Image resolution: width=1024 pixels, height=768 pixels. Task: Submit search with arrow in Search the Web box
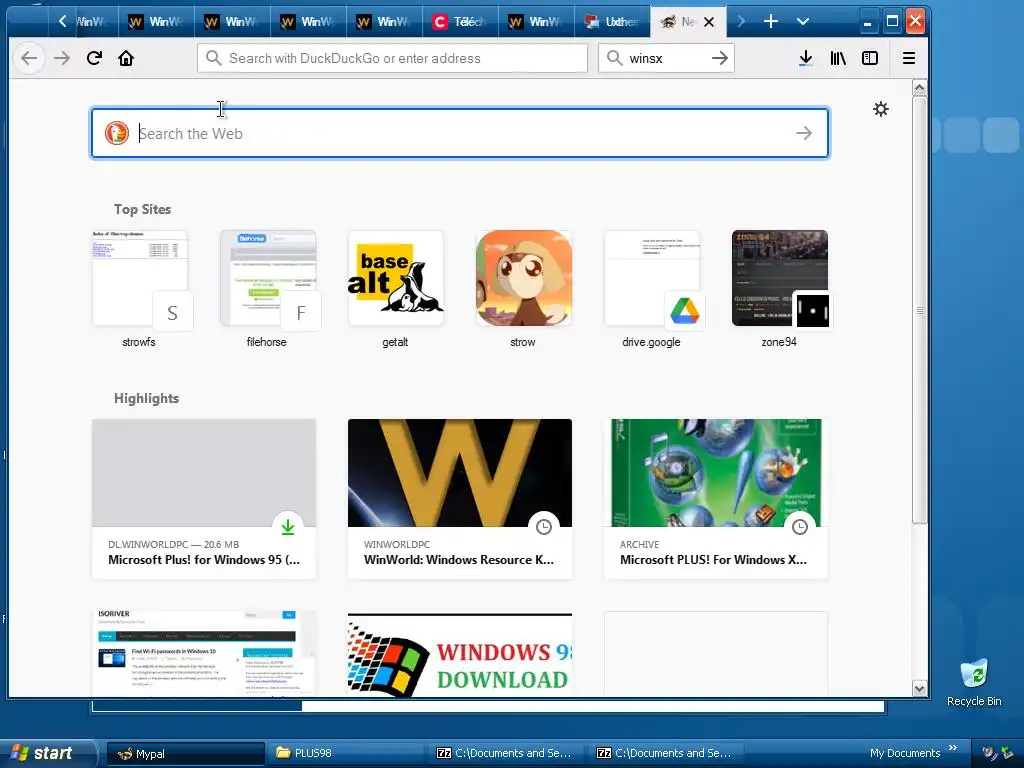click(x=804, y=133)
